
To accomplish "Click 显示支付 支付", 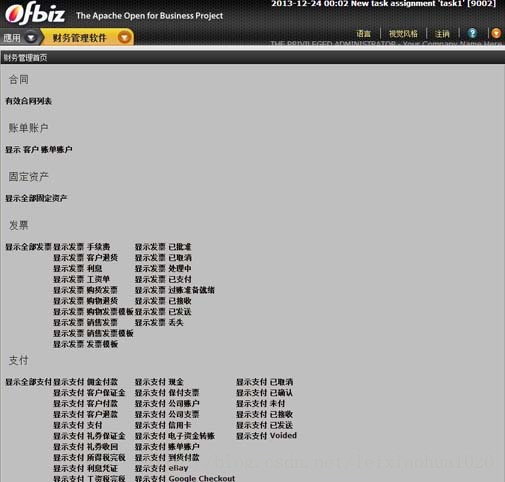I will pyautogui.click(x=78, y=425).
